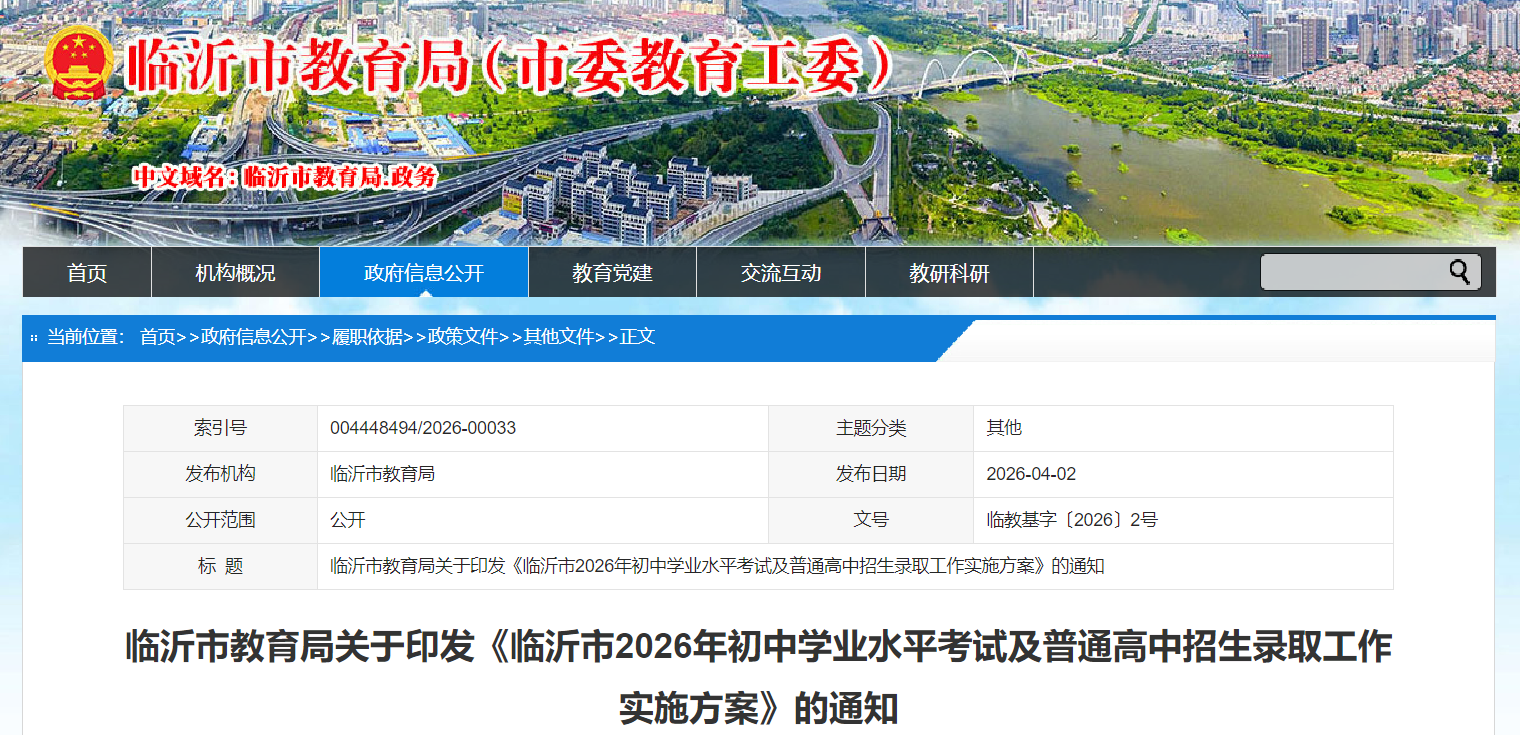Select the 政府信息公开 navigation tab
1520x735 pixels.
point(424,272)
